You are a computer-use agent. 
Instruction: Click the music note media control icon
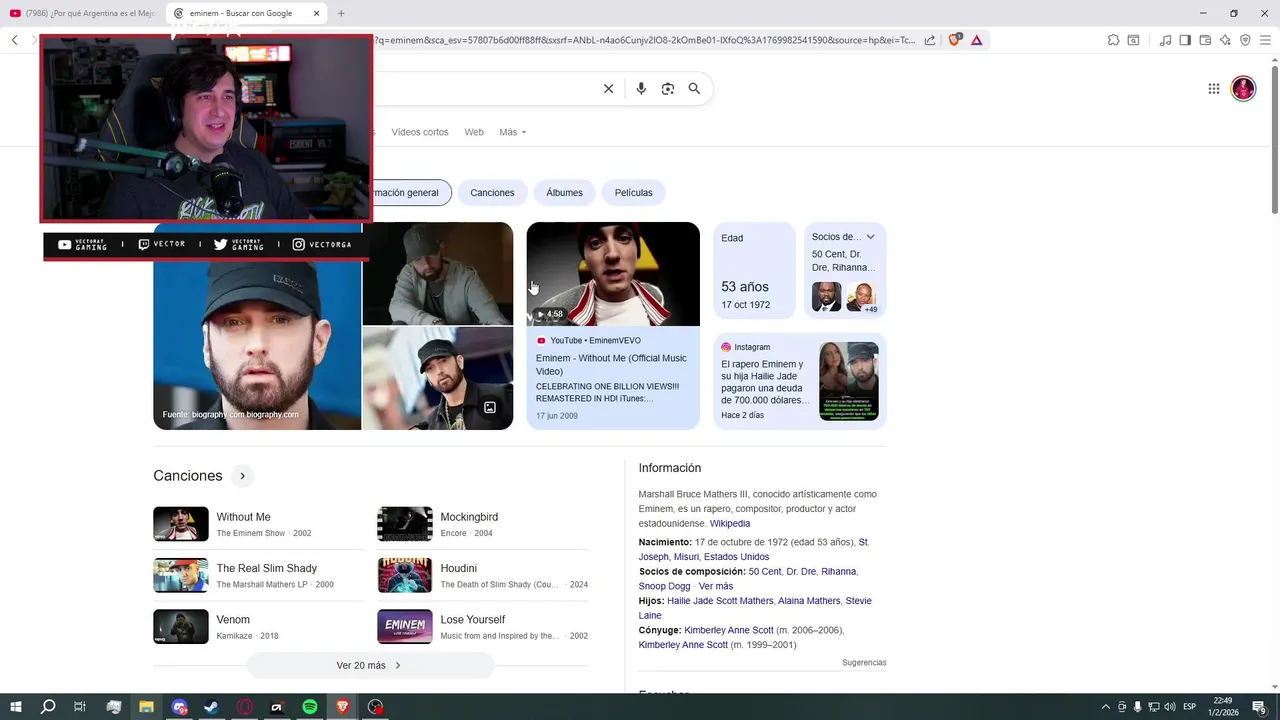(1165, 40)
